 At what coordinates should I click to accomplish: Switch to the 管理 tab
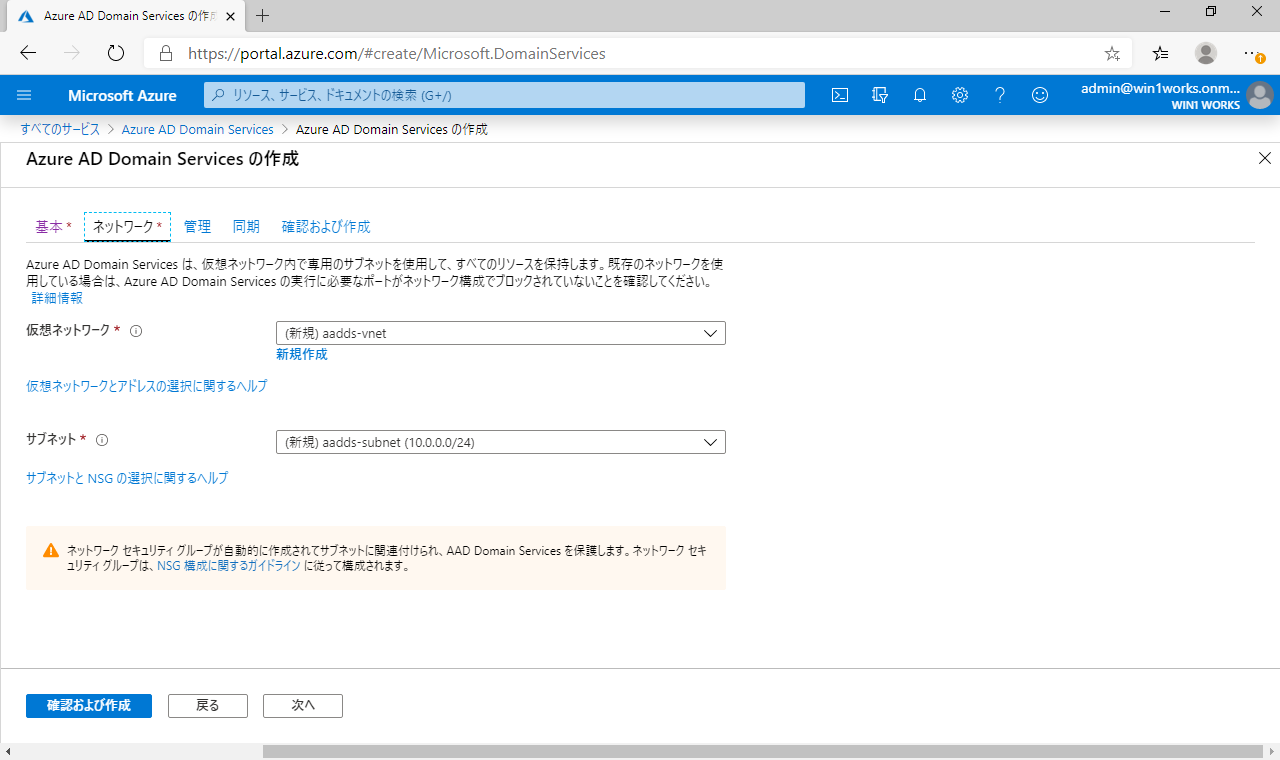(197, 227)
